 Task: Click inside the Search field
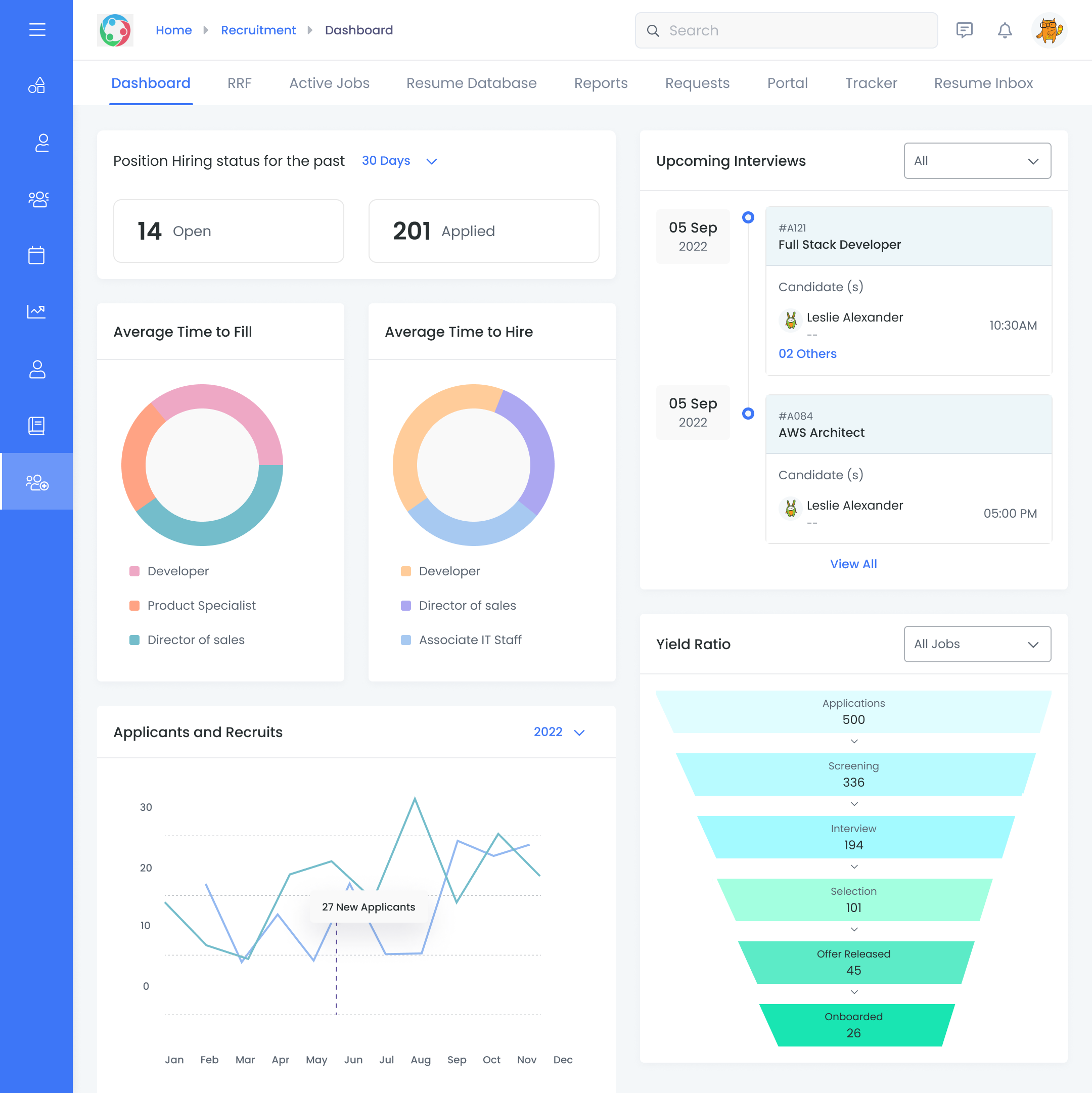[786, 30]
